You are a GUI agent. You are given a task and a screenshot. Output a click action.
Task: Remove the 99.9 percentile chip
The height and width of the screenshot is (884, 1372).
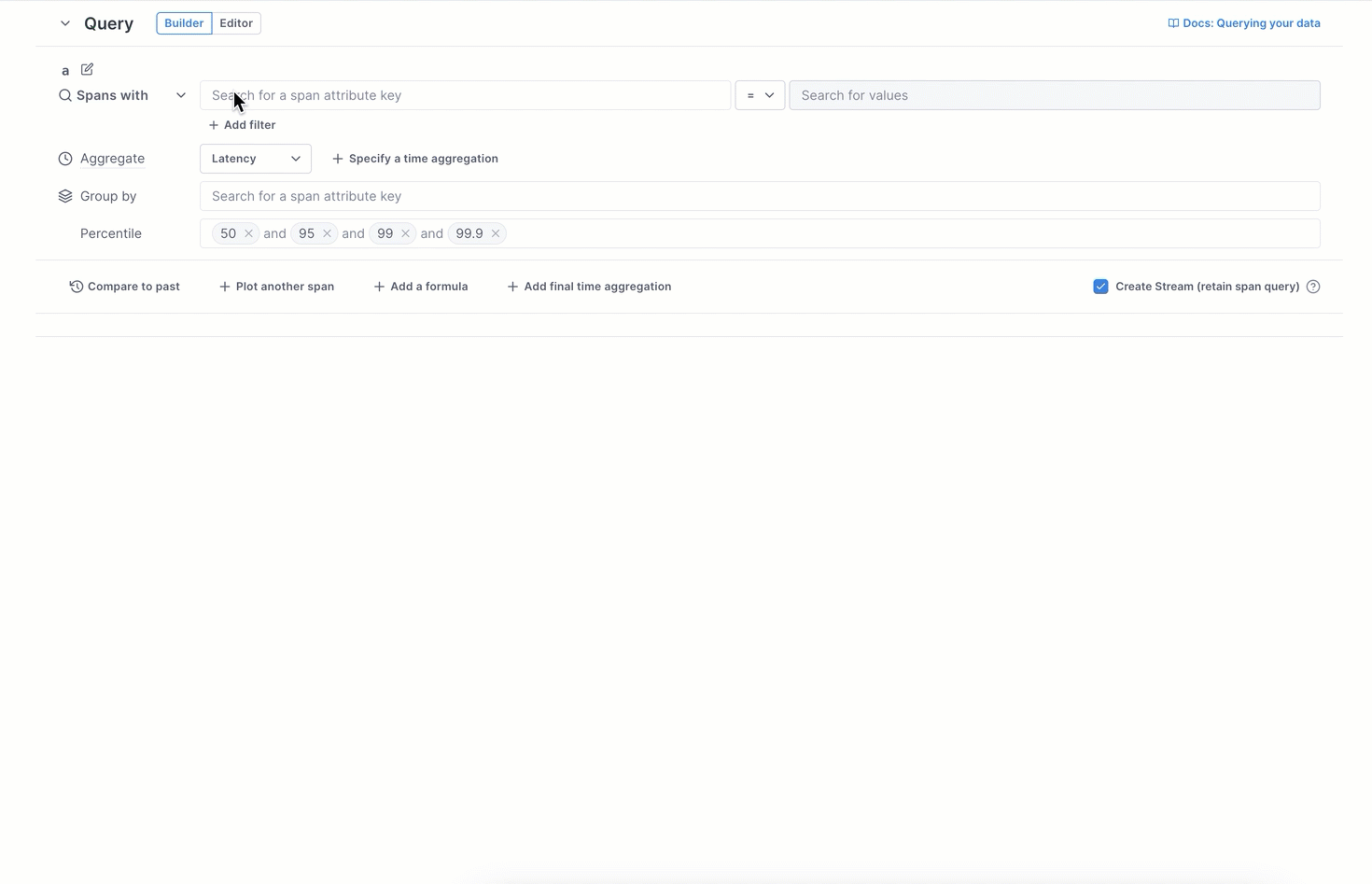point(496,232)
